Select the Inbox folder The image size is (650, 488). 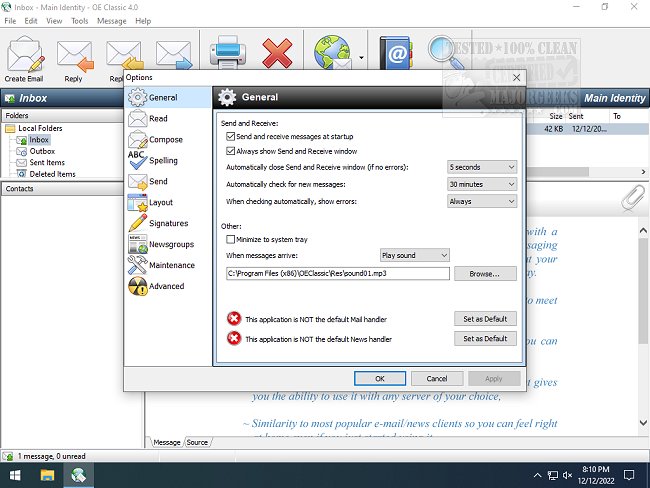pyautogui.click(x=39, y=140)
